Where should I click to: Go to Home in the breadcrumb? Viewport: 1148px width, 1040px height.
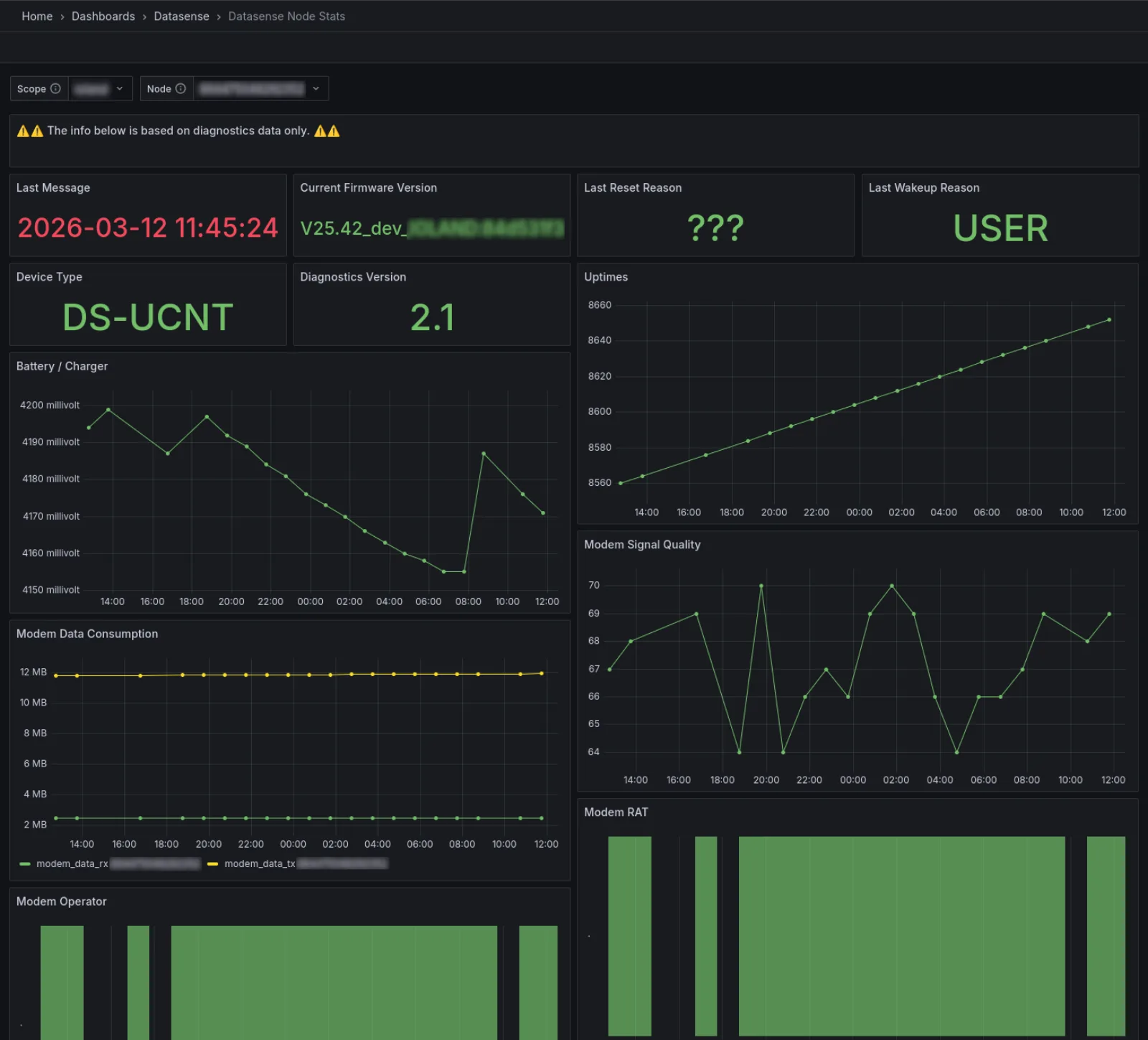point(37,16)
